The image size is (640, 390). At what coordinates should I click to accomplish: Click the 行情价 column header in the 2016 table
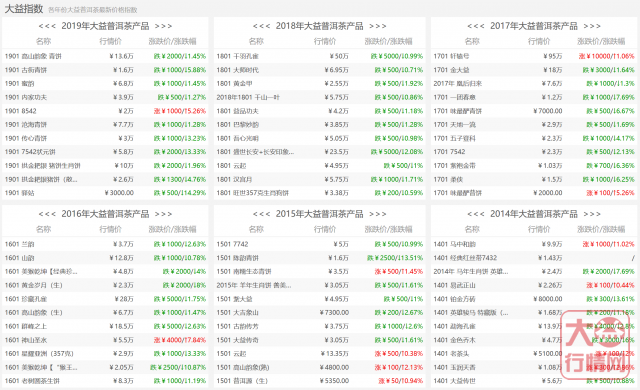111,229
